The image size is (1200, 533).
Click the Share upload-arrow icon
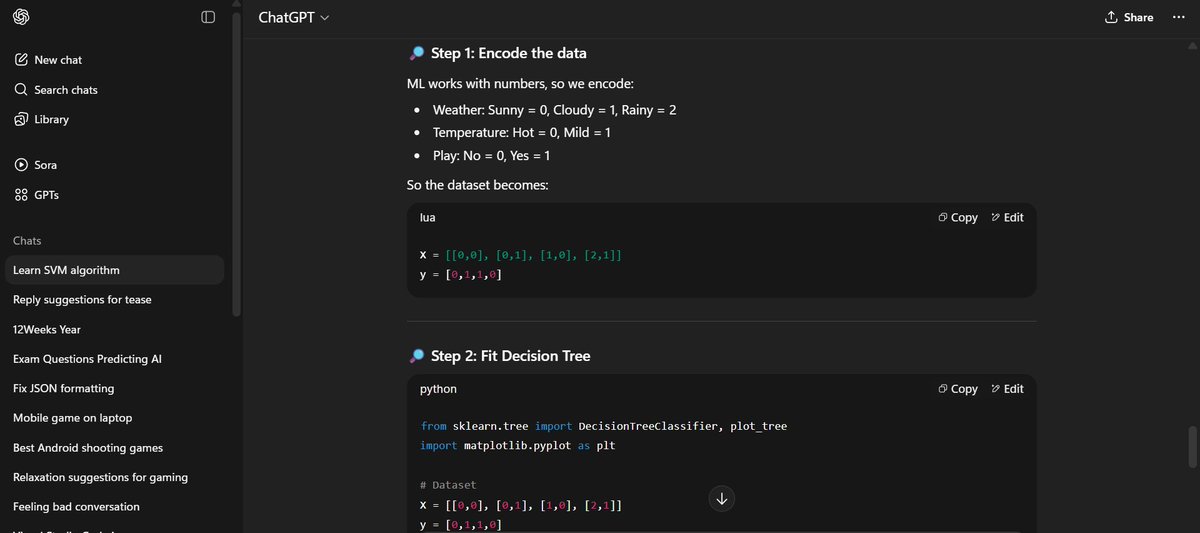[x=1111, y=17]
